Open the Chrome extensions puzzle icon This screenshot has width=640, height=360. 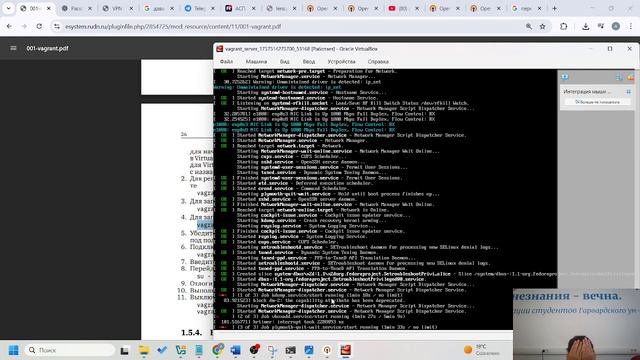pyautogui.click(x=564, y=26)
